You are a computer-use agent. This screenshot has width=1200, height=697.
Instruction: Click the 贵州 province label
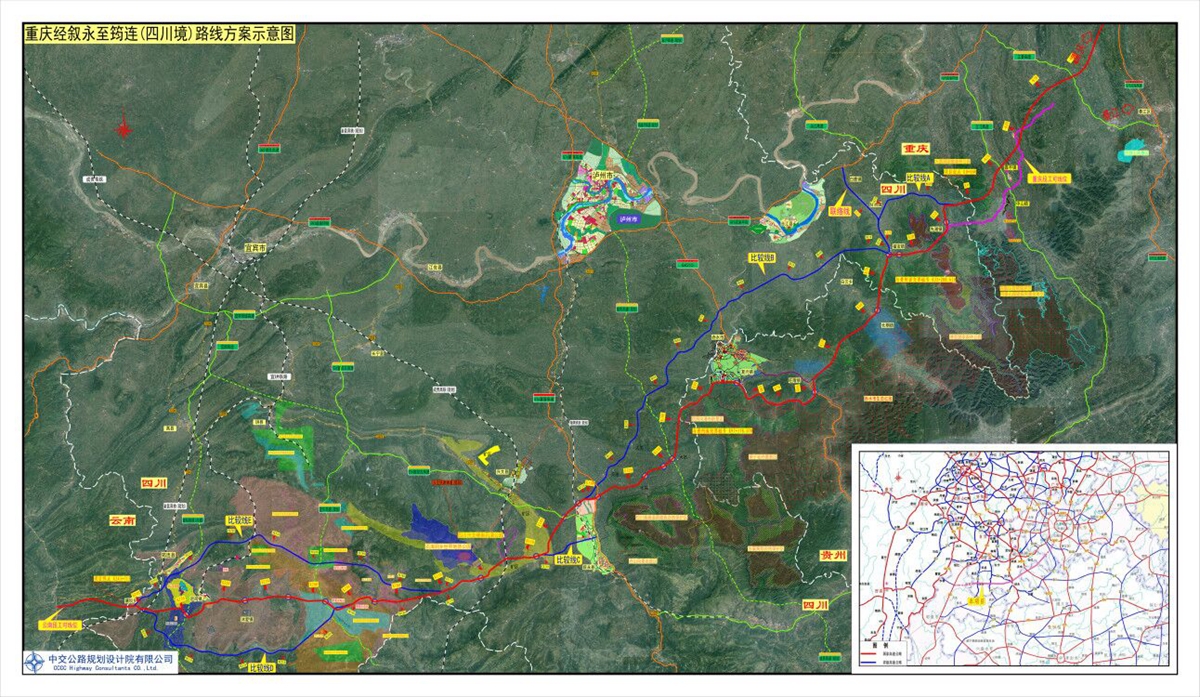click(834, 553)
